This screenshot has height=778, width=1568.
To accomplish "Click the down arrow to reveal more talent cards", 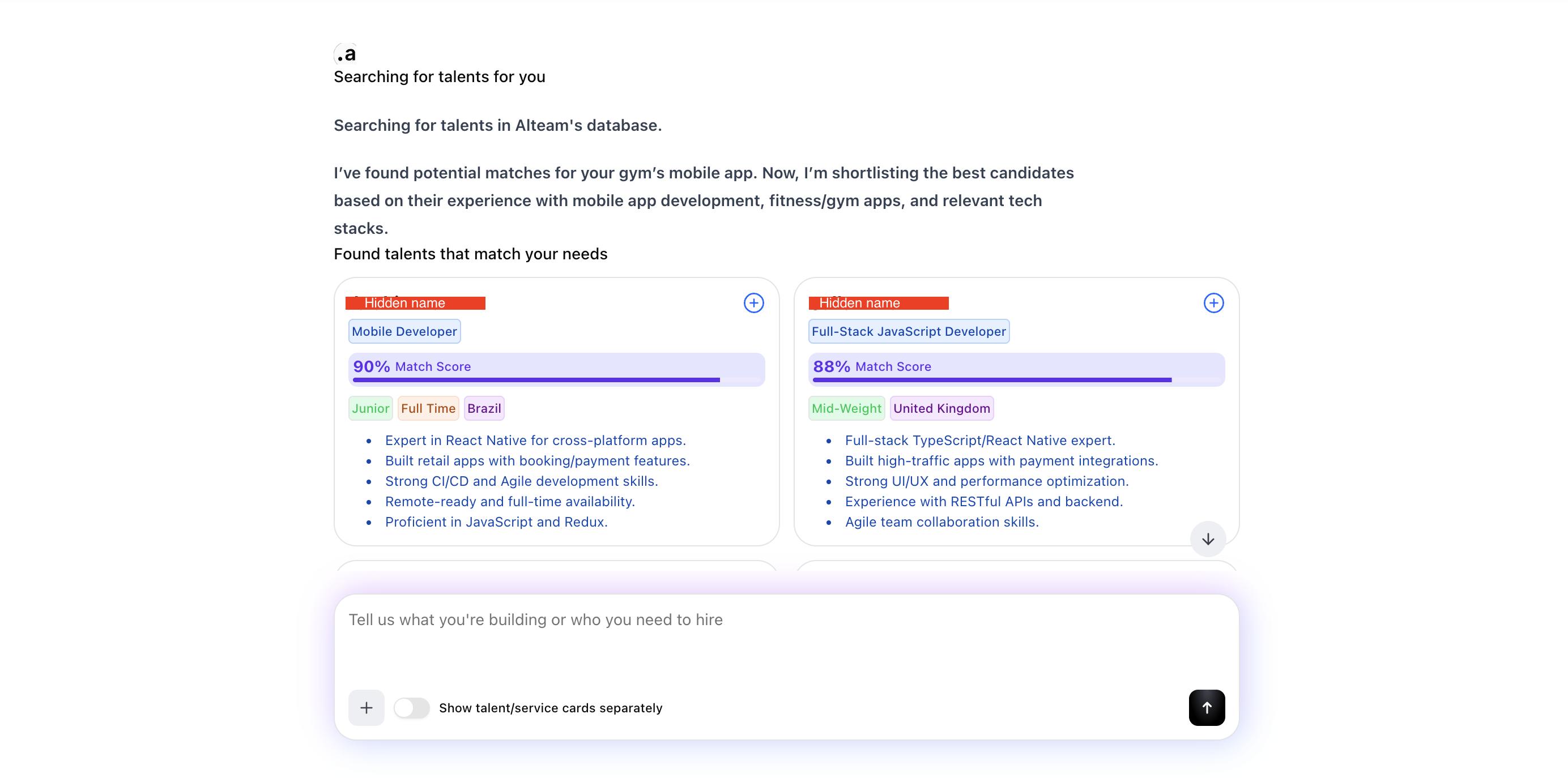I will [x=1208, y=539].
